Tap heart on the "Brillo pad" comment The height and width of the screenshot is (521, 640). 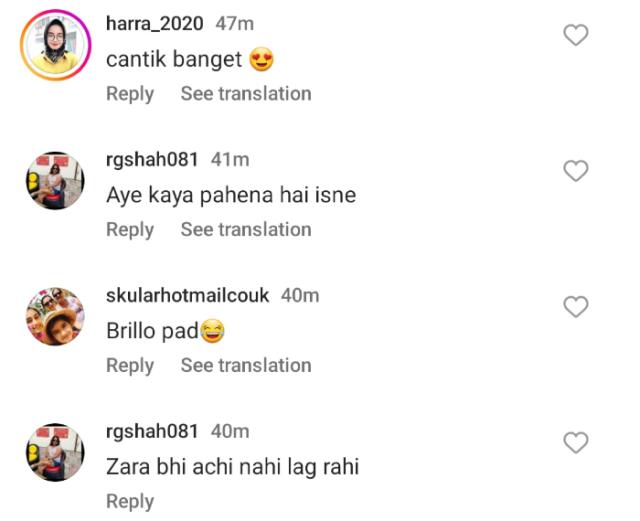576,307
